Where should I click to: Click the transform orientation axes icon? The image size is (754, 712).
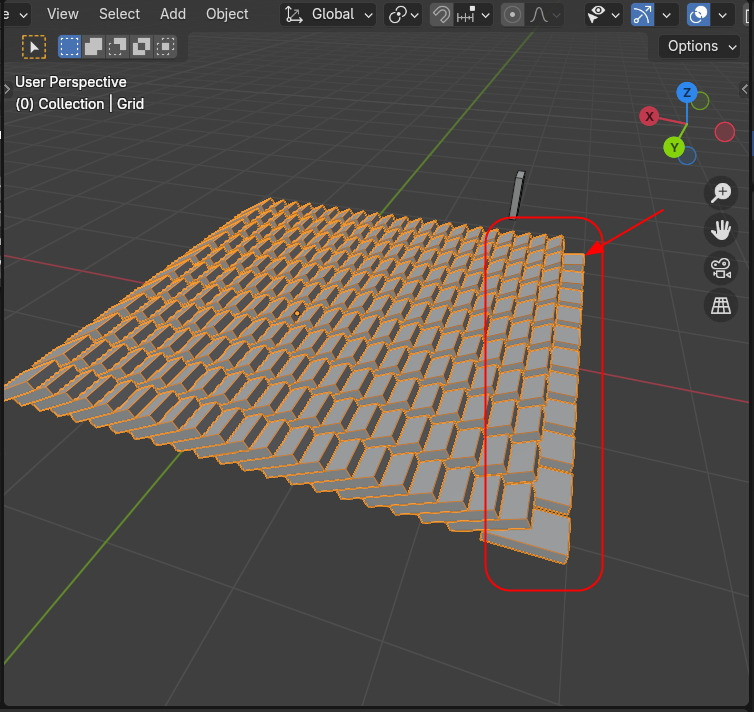[x=293, y=14]
